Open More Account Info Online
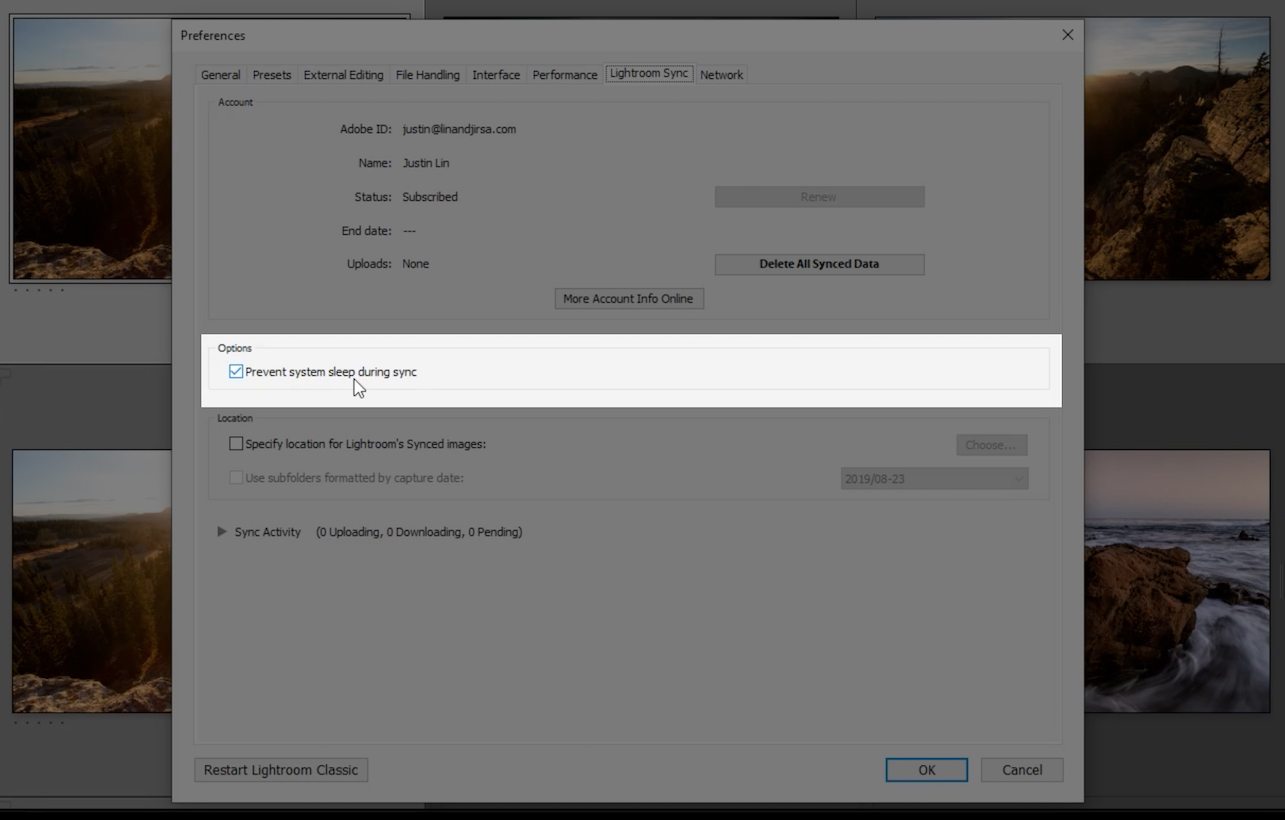Viewport: 1285px width, 820px height. pos(628,298)
